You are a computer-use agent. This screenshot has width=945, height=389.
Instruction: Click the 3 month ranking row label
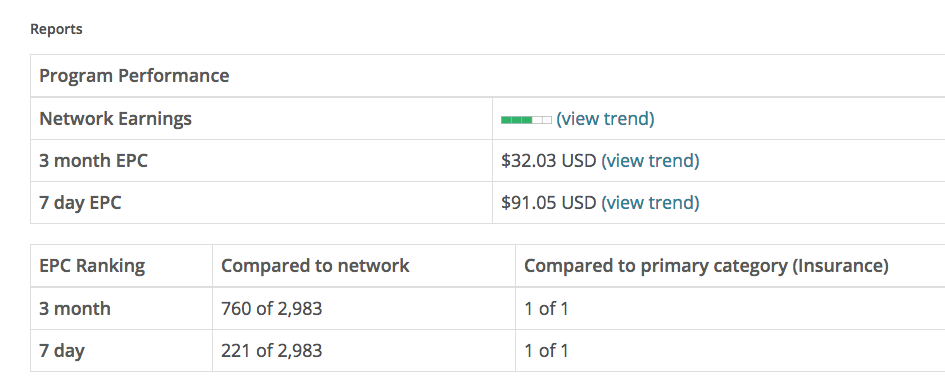pyautogui.click(x=75, y=309)
